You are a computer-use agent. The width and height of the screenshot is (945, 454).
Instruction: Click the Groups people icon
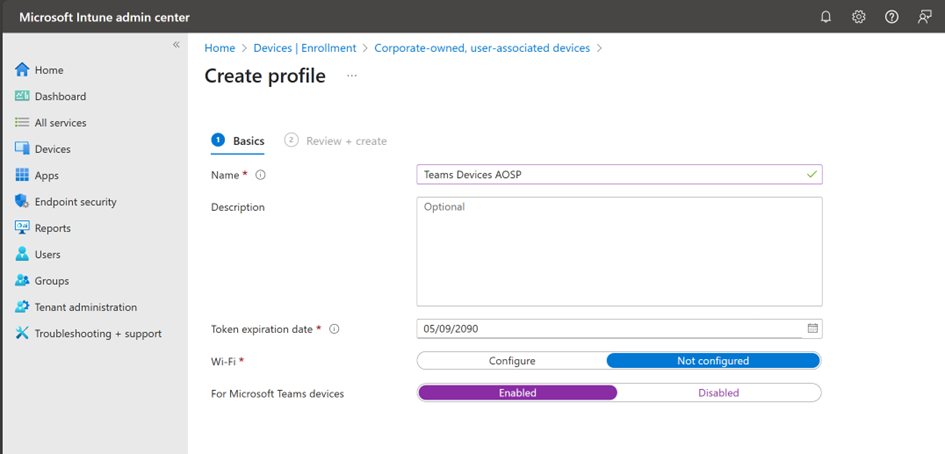22,280
